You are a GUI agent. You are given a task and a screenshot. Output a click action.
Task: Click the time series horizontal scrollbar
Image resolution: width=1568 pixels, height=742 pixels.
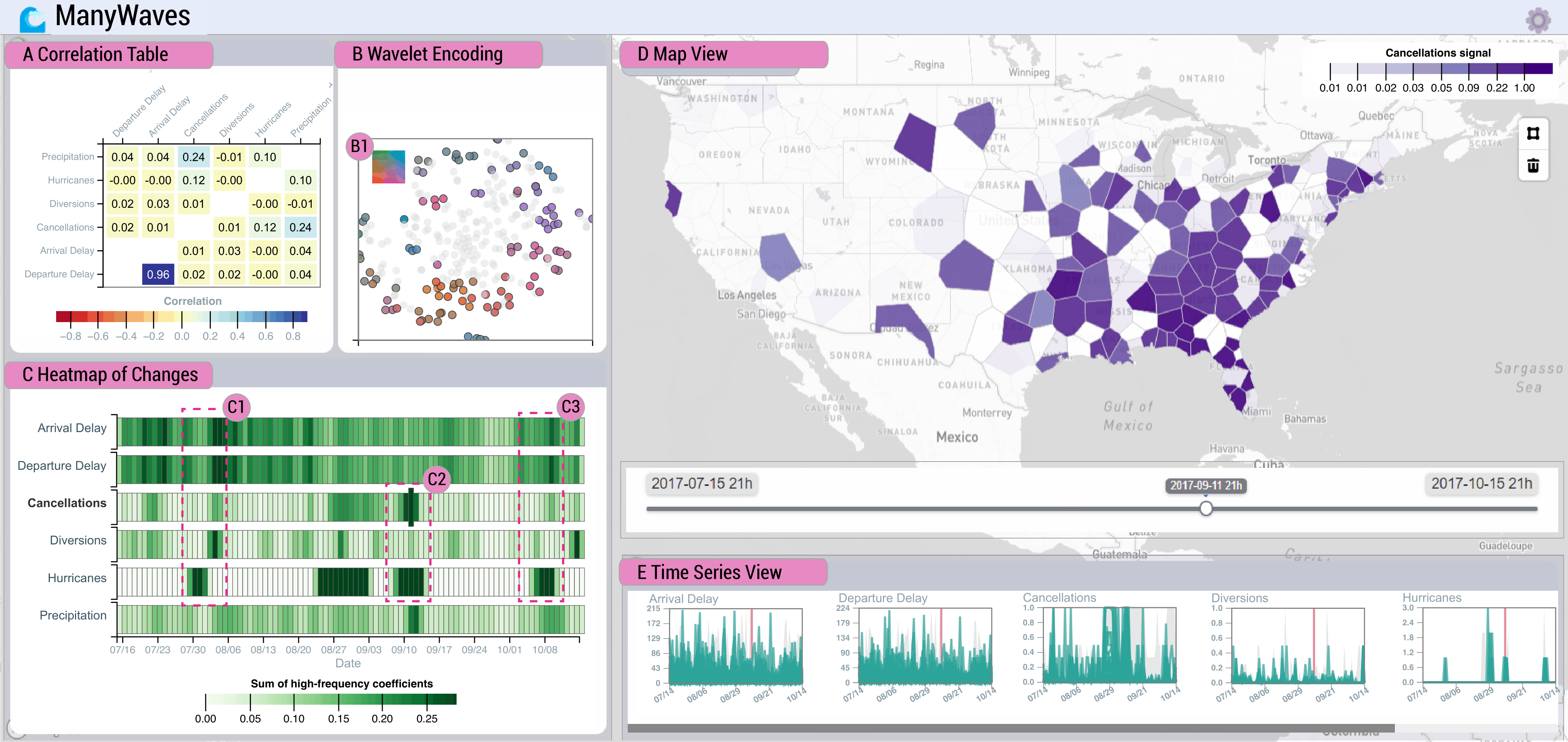click(1011, 728)
